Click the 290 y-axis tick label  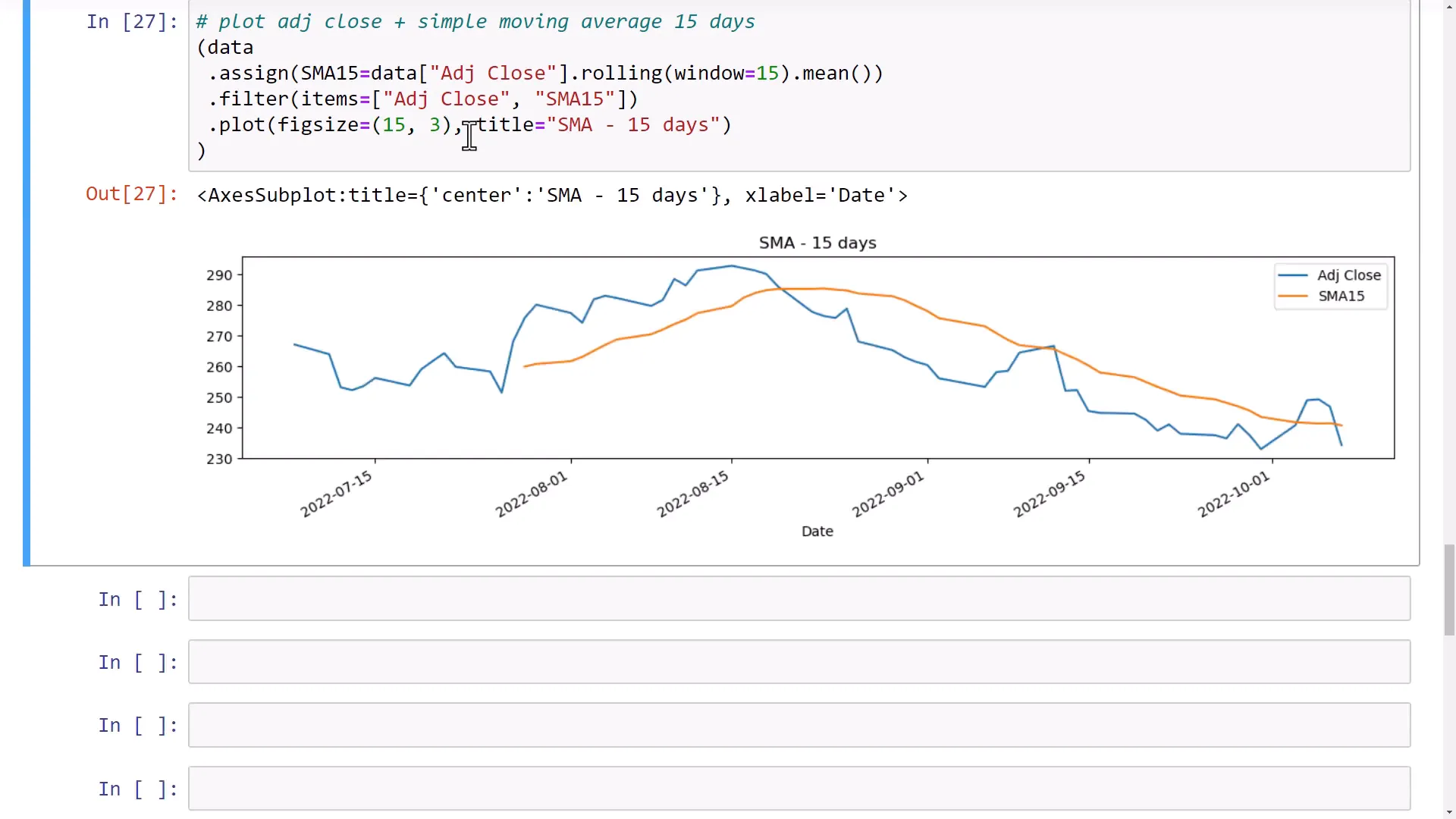pos(219,275)
